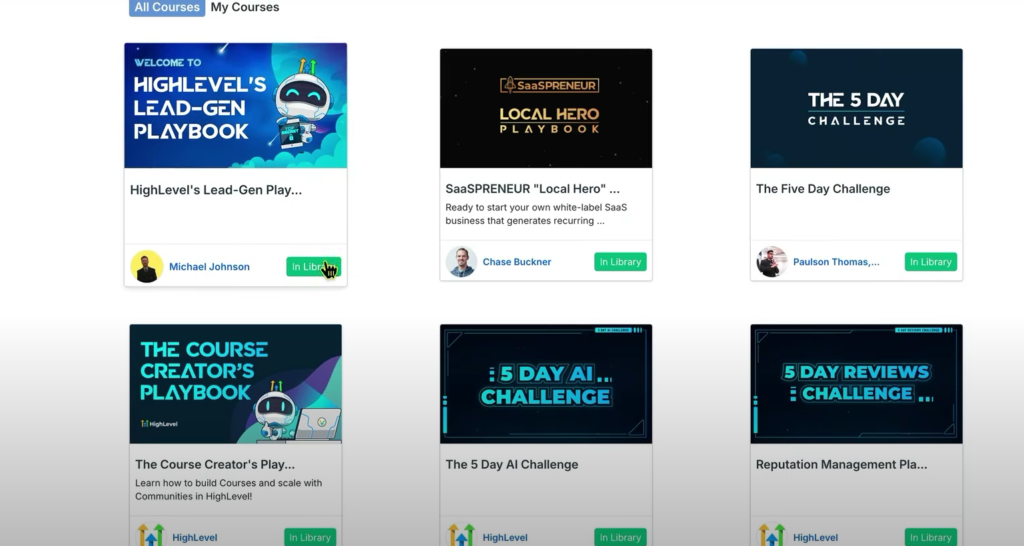Click In Library button on 5 Day AI Challenge card
This screenshot has height=546, width=1024.
(x=620, y=538)
